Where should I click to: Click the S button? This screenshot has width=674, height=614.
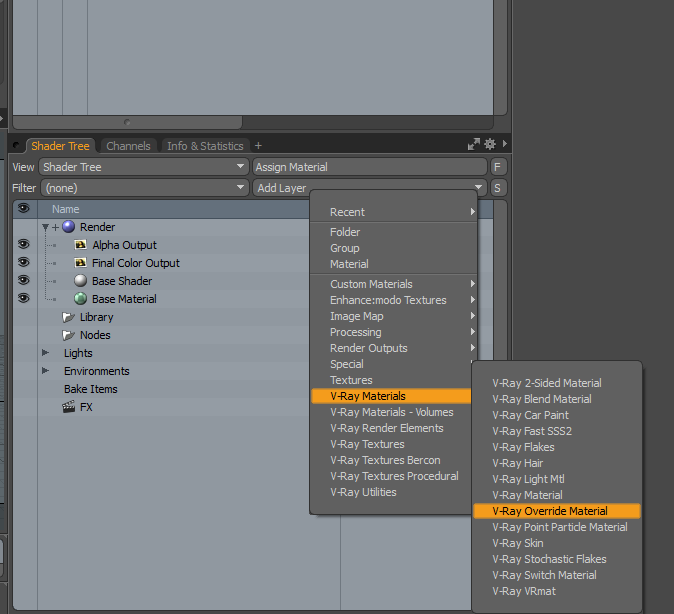tap(498, 188)
